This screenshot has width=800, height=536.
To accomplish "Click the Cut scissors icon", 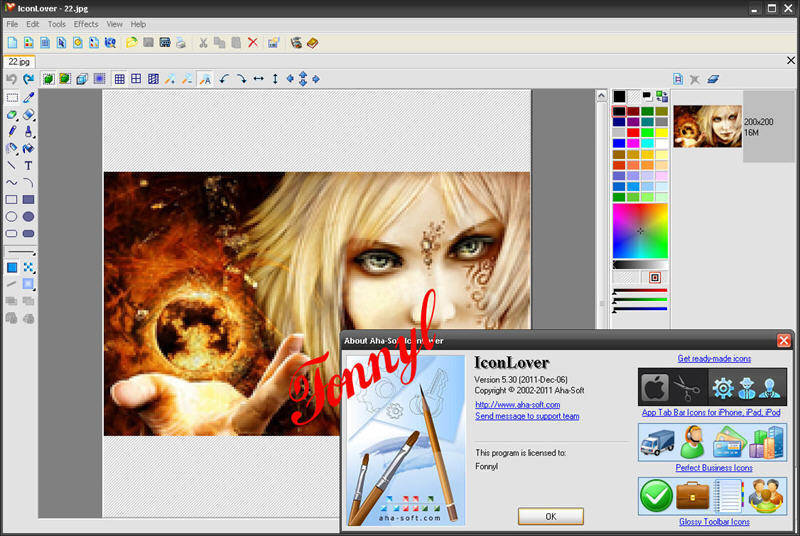I will point(203,43).
